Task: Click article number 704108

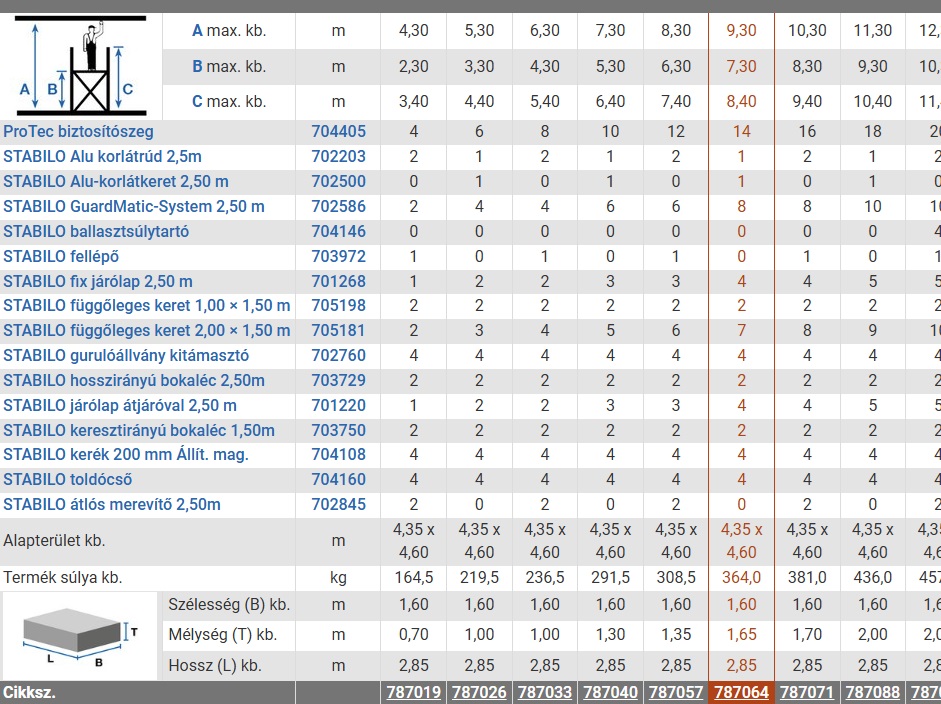Action: point(338,454)
